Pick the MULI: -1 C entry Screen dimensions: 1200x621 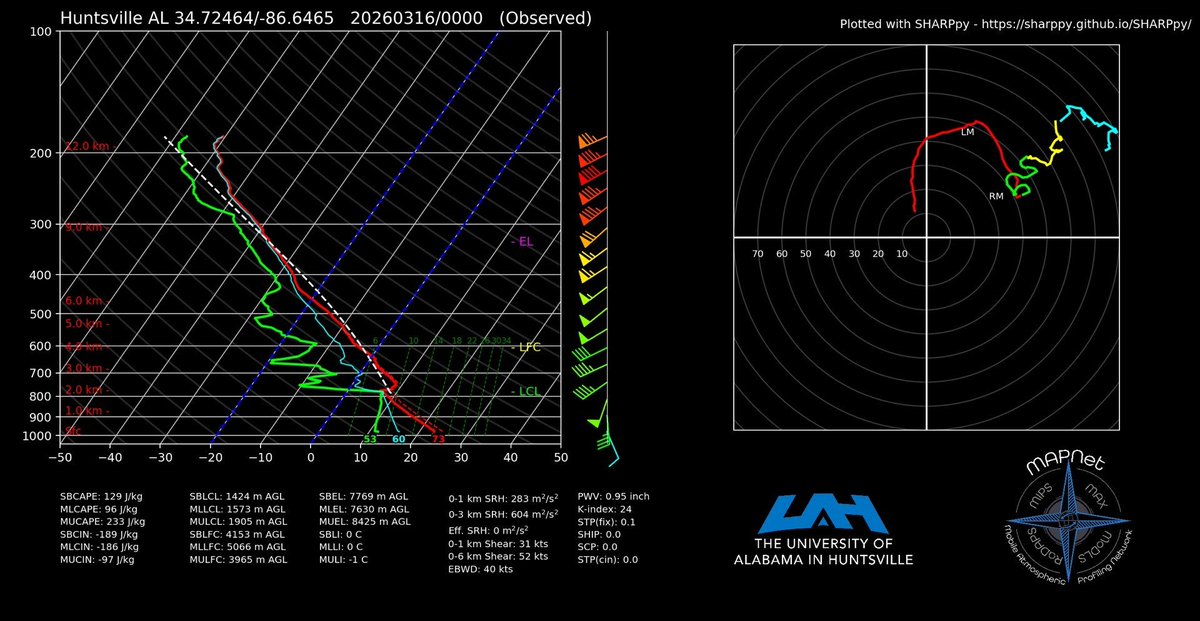click(345, 560)
